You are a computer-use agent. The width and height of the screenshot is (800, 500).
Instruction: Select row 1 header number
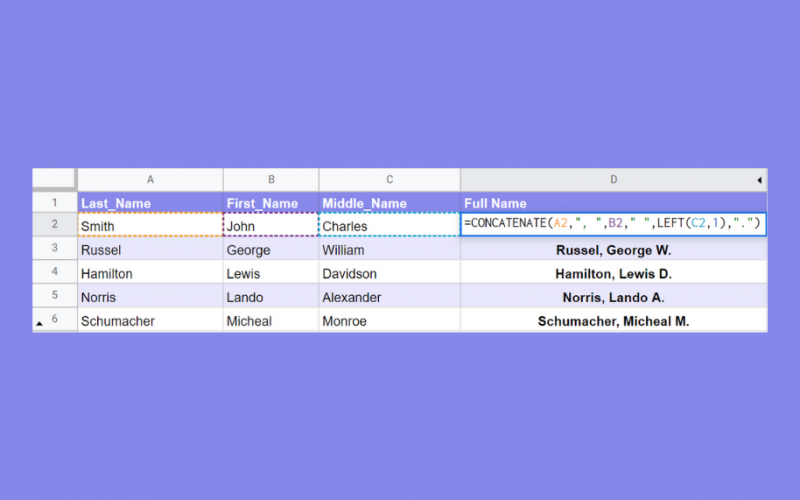tap(55, 203)
